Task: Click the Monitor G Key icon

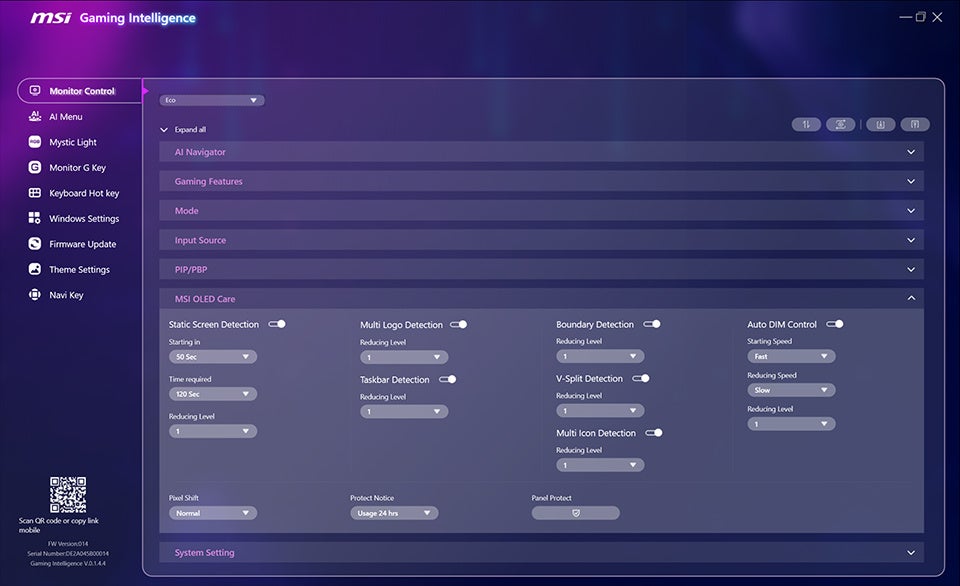Action: pos(35,167)
